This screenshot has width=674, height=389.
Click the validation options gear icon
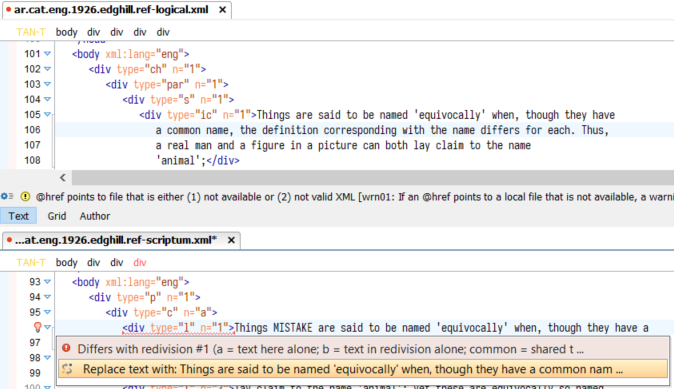tap(7, 196)
